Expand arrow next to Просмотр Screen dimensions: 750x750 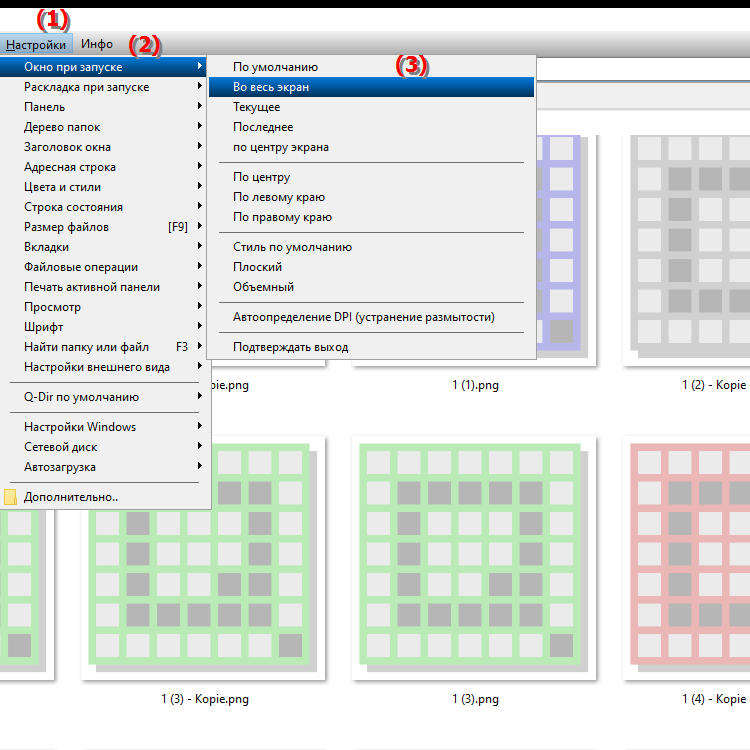199,306
